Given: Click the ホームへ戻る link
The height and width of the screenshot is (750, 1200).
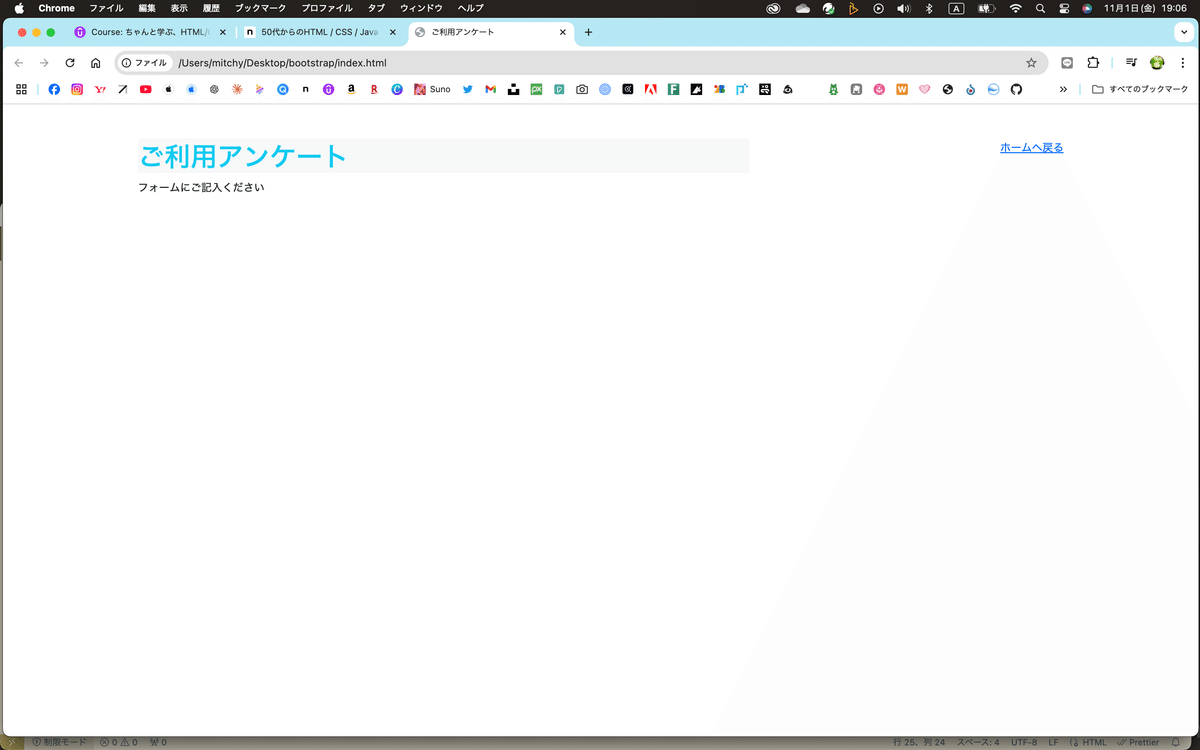Looking at the screenshot, I should coord(1031,147).
